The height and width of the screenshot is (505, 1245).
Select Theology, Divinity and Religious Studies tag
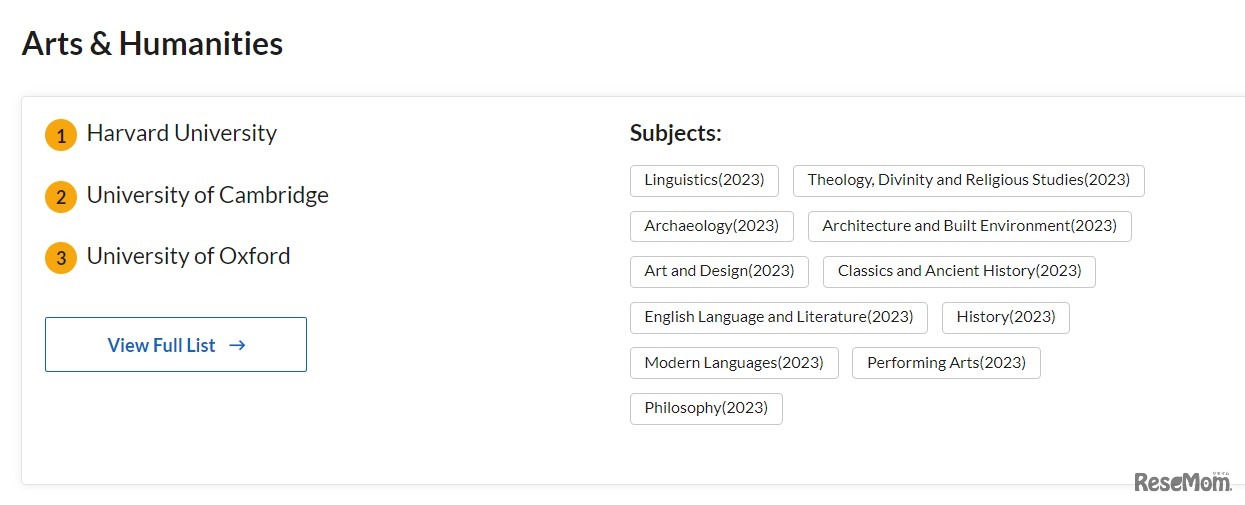(x=968, y=180)
